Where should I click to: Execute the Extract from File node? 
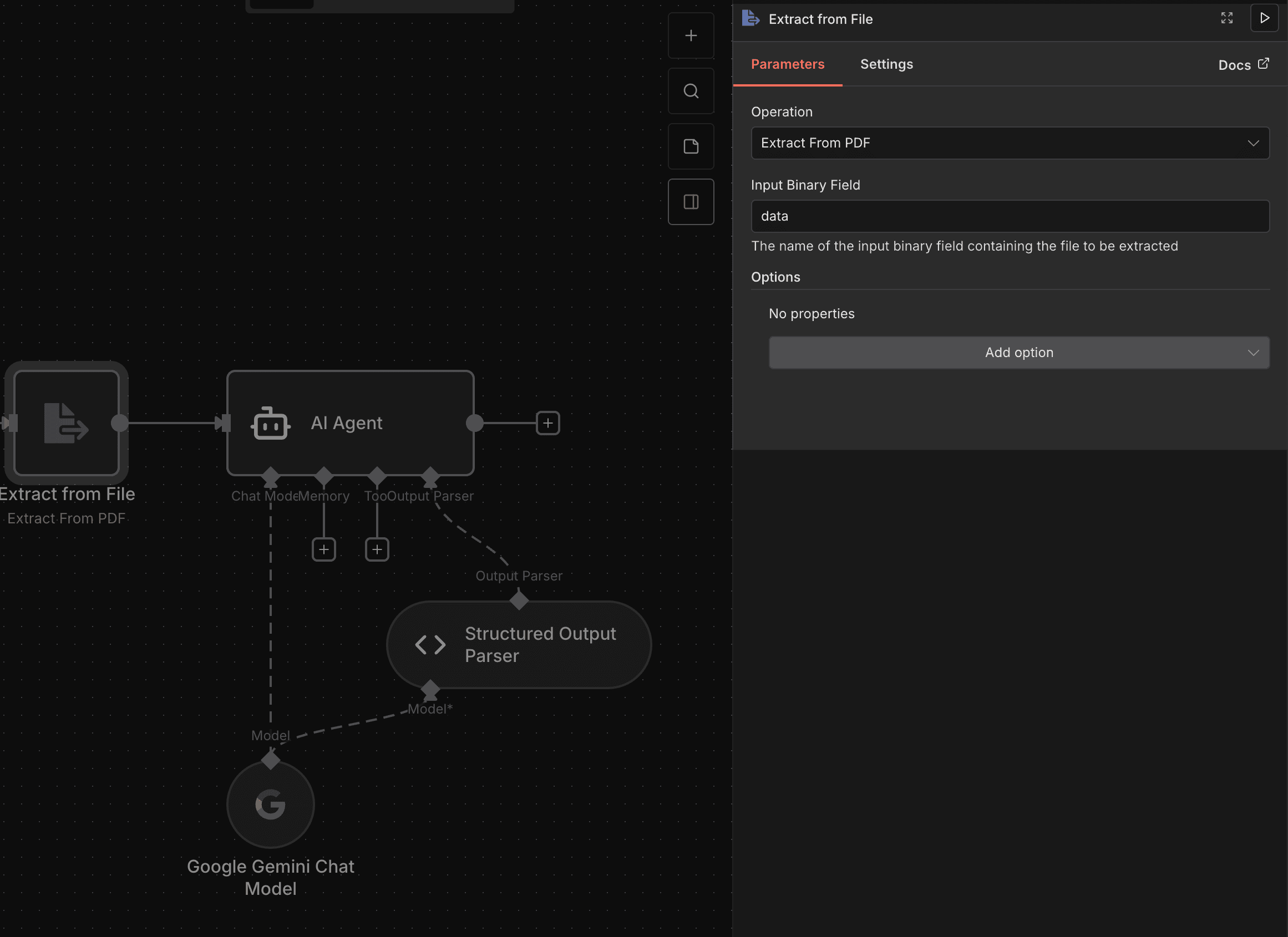[1265, 18]
